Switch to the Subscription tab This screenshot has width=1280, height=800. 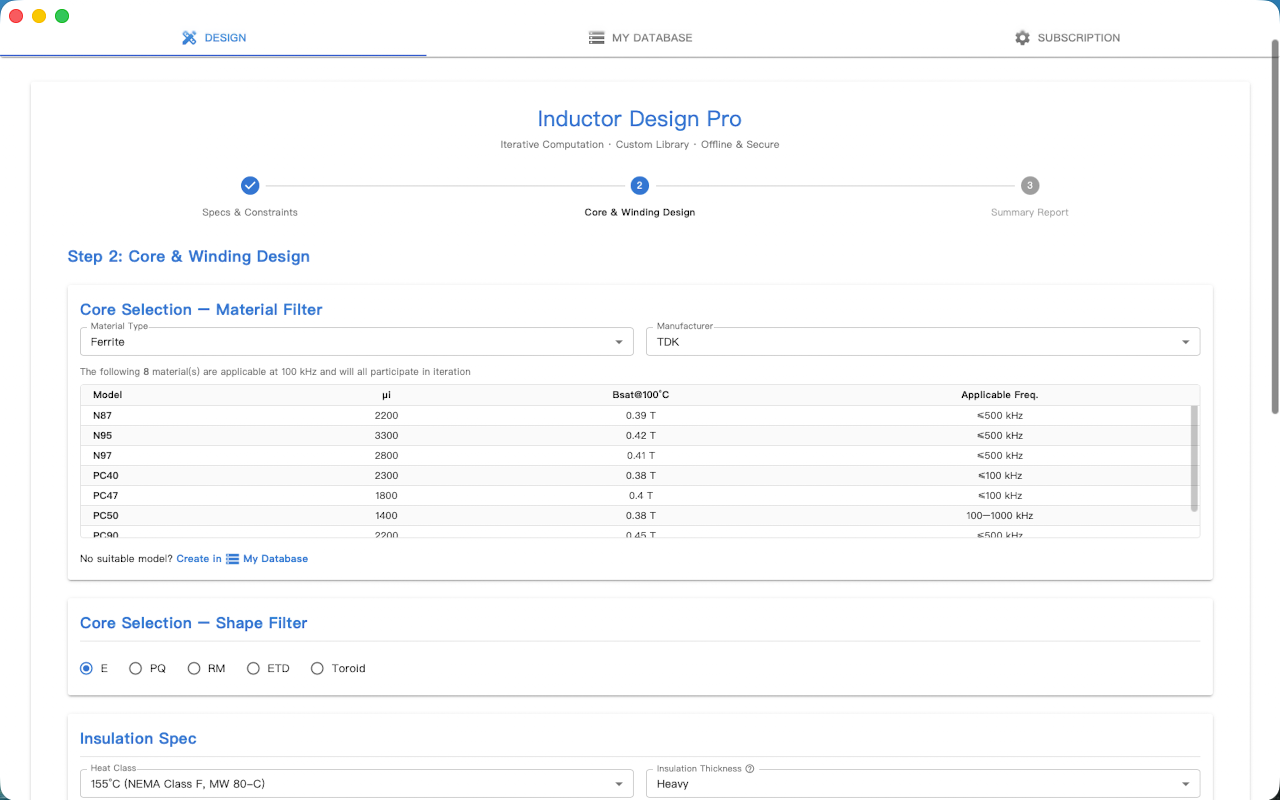pyautogui.click(x=1066, y=38)
